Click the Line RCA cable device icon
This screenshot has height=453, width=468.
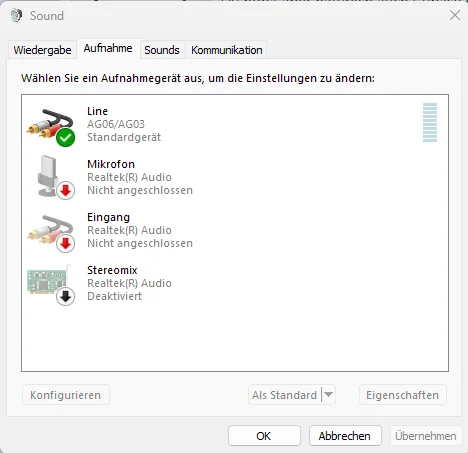[x=51, y=127]
